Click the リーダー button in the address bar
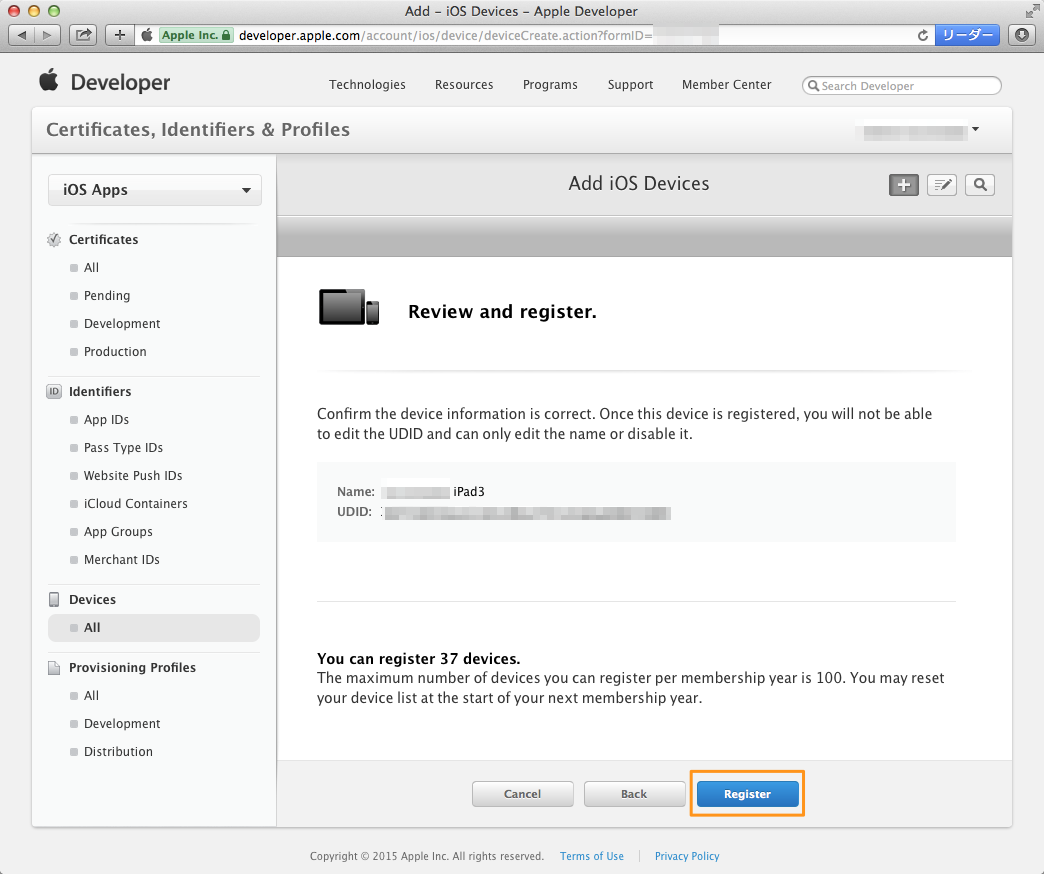This screenshot has height=874, width=1044. tap(967, 34)
